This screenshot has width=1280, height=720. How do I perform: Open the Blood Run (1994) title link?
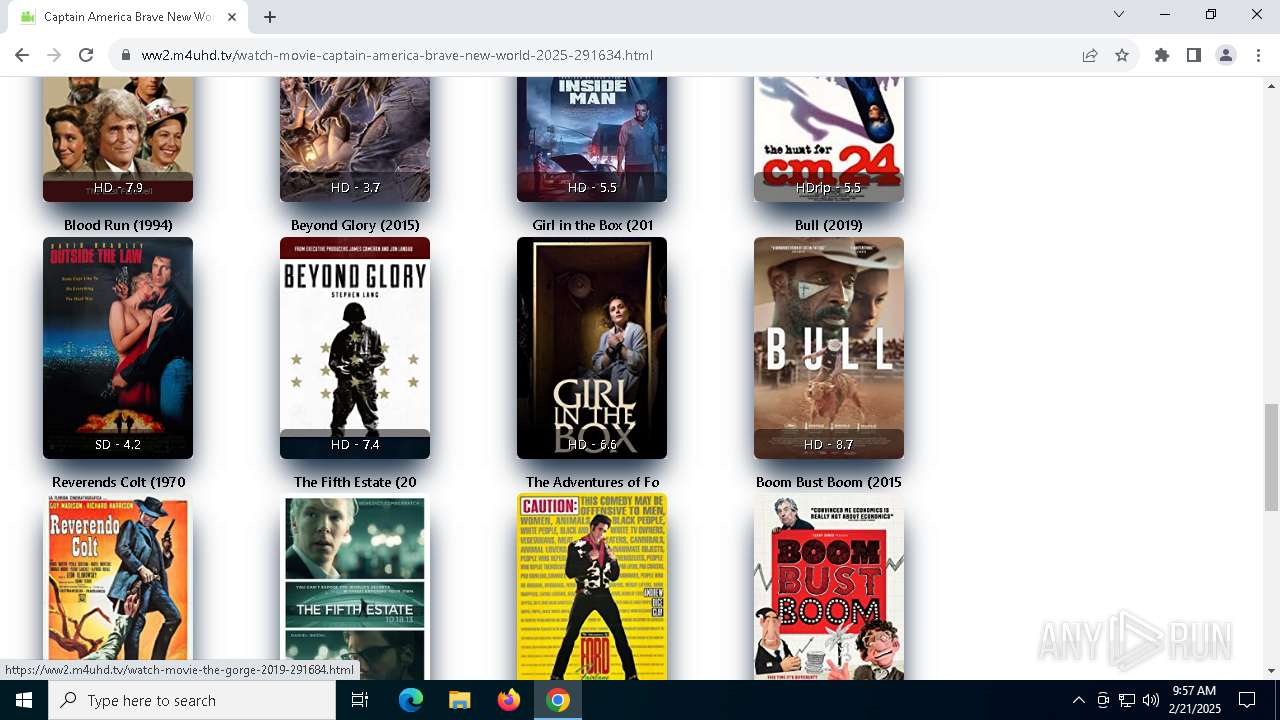[118, 225]
